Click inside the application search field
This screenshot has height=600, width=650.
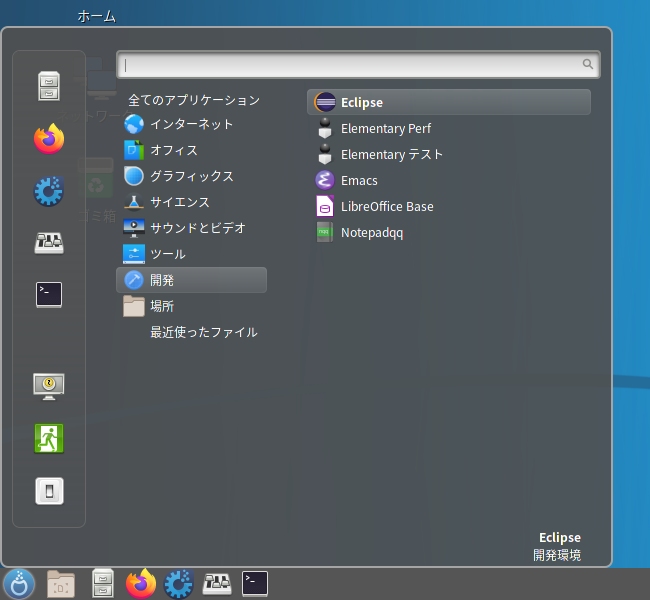(x=358, y=64)
